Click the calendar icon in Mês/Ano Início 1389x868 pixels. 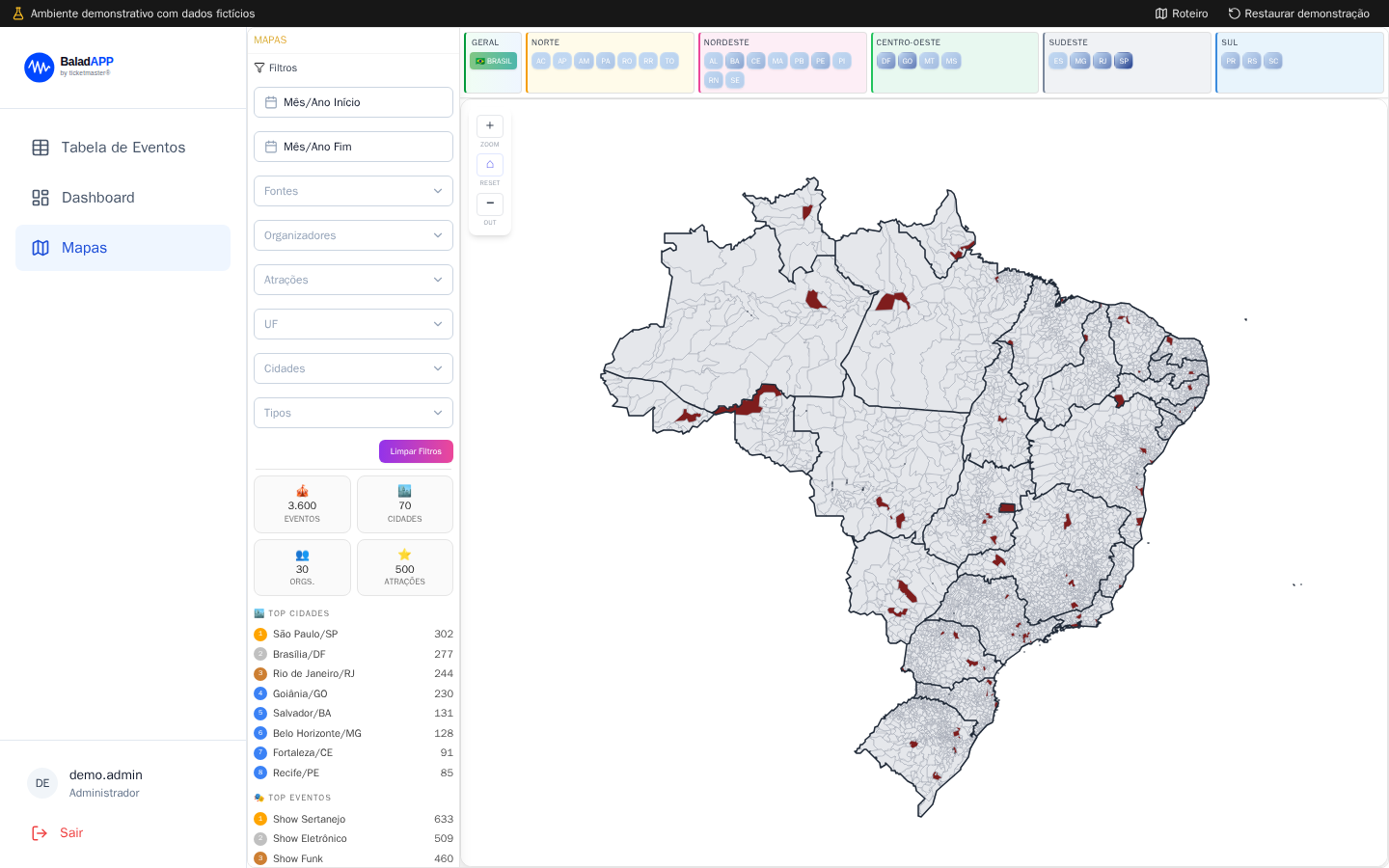(271, 102)
